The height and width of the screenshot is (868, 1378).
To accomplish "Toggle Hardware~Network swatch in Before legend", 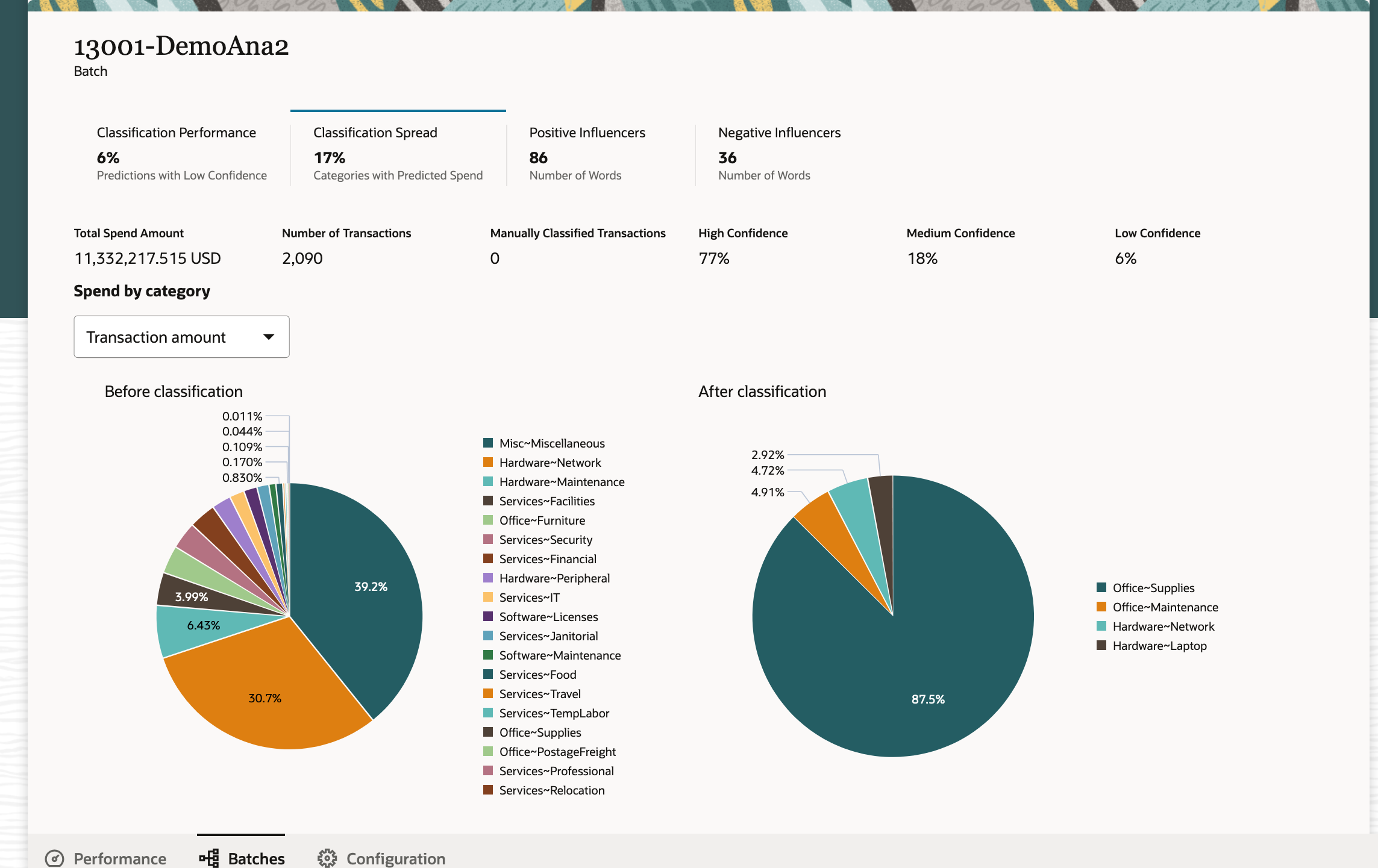I will pyautogui.click(x=488, y=463).
